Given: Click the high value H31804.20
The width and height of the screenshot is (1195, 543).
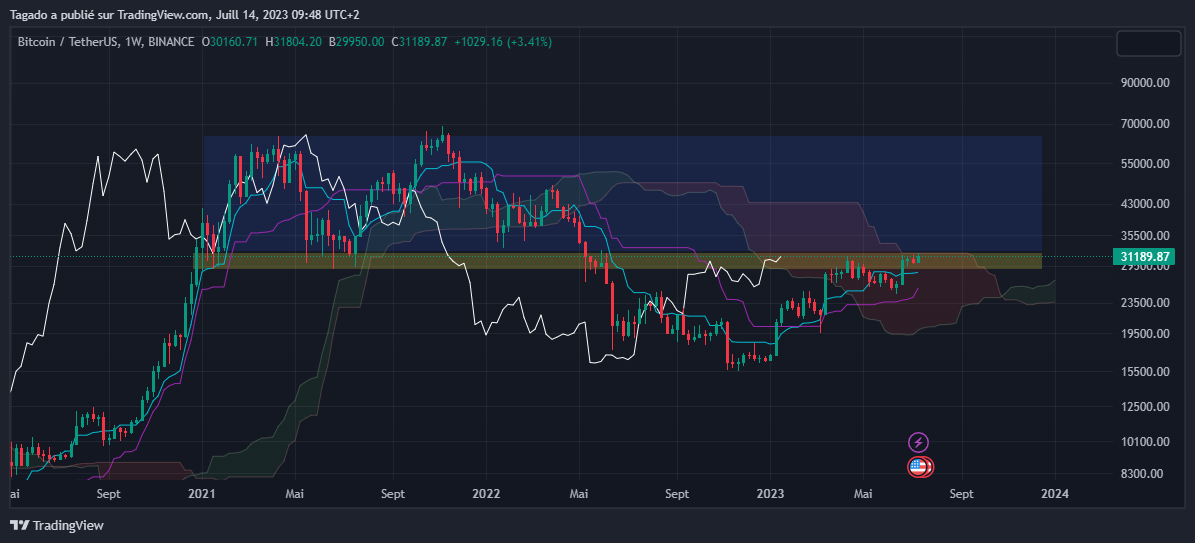Looking at the screenshot, I should point(293,42).
